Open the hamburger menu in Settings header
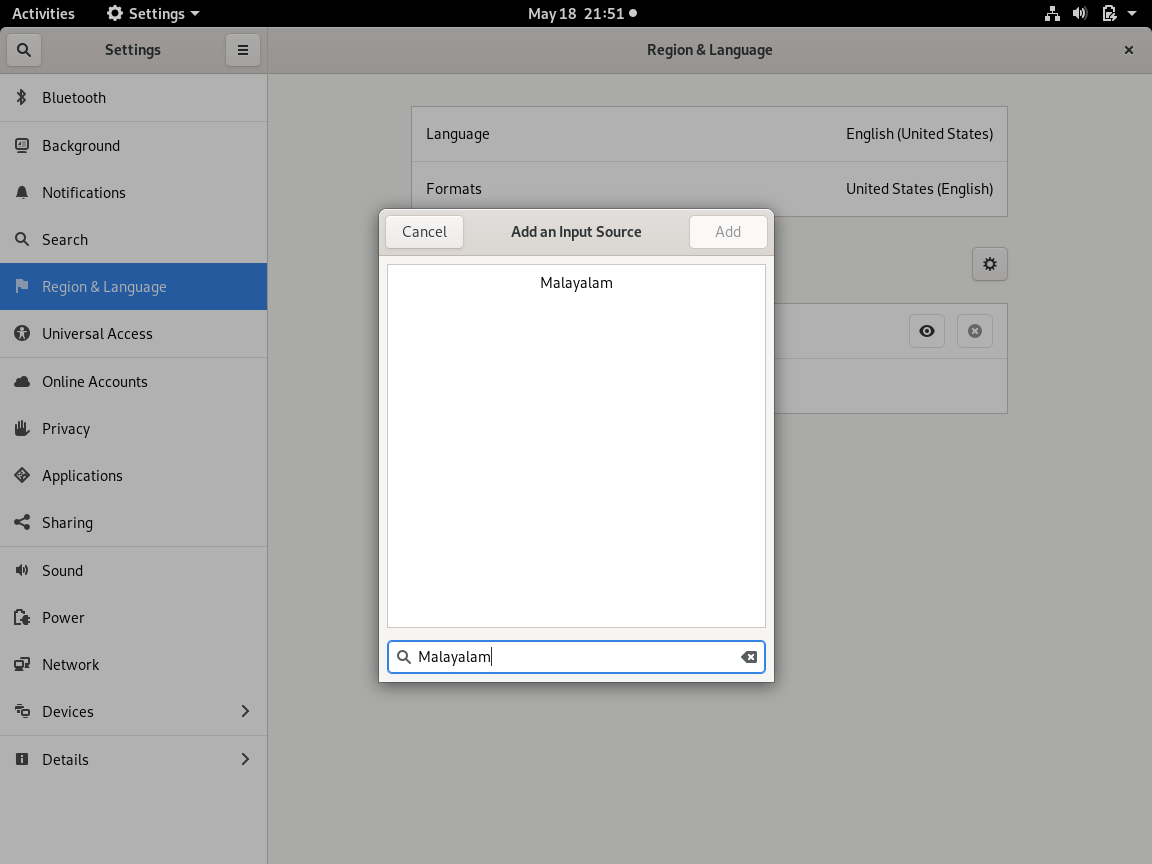 point(242,50)
